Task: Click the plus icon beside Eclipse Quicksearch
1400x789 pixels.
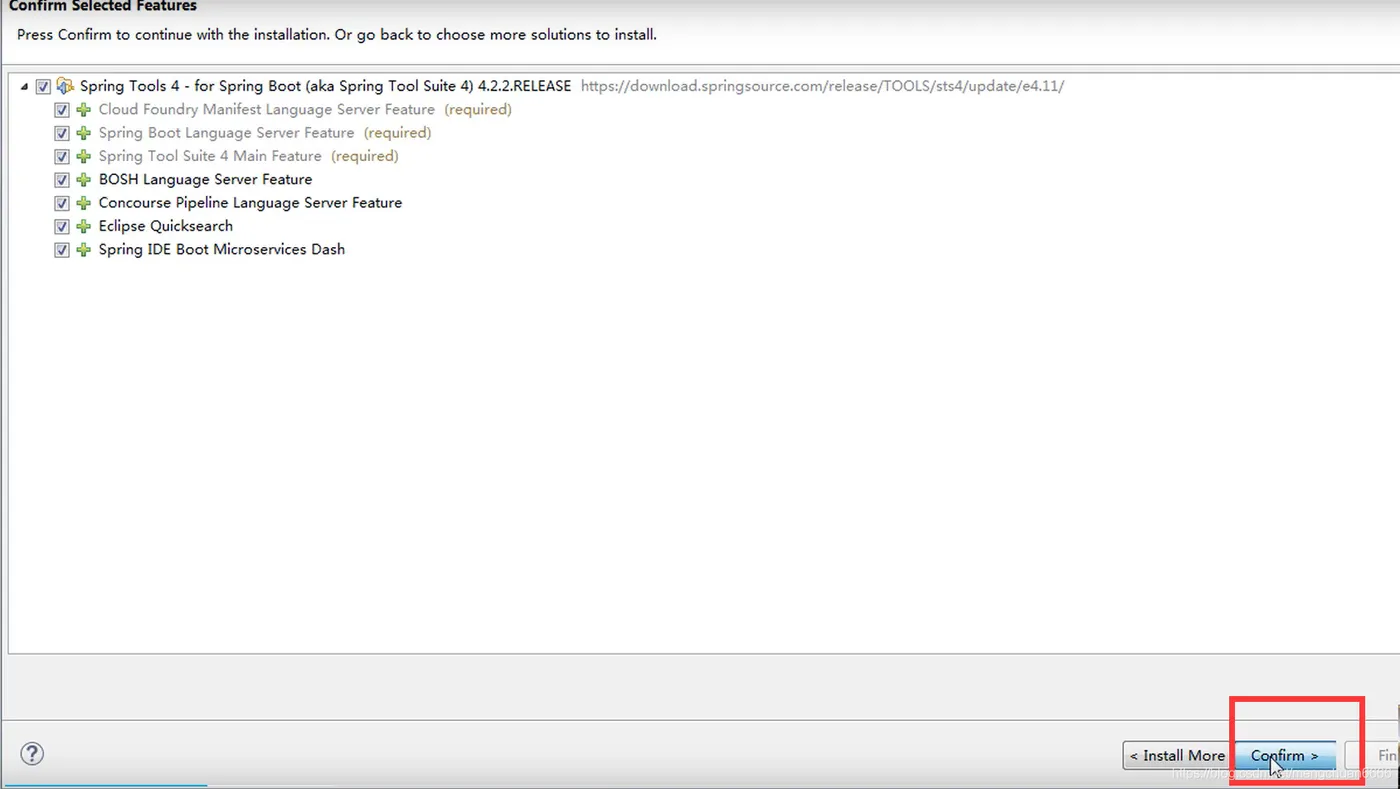Action: point(83,226)
